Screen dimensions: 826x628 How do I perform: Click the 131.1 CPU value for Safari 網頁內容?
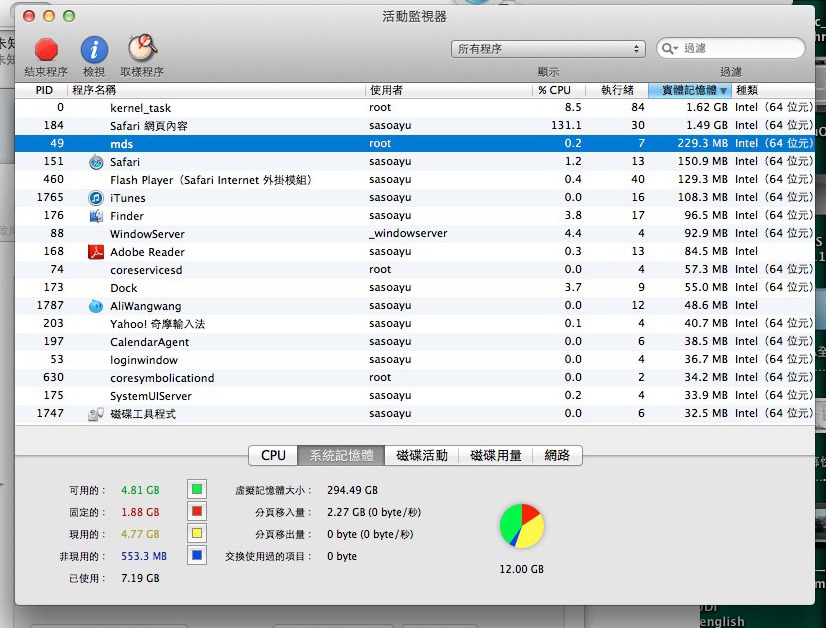click(566, 125)
